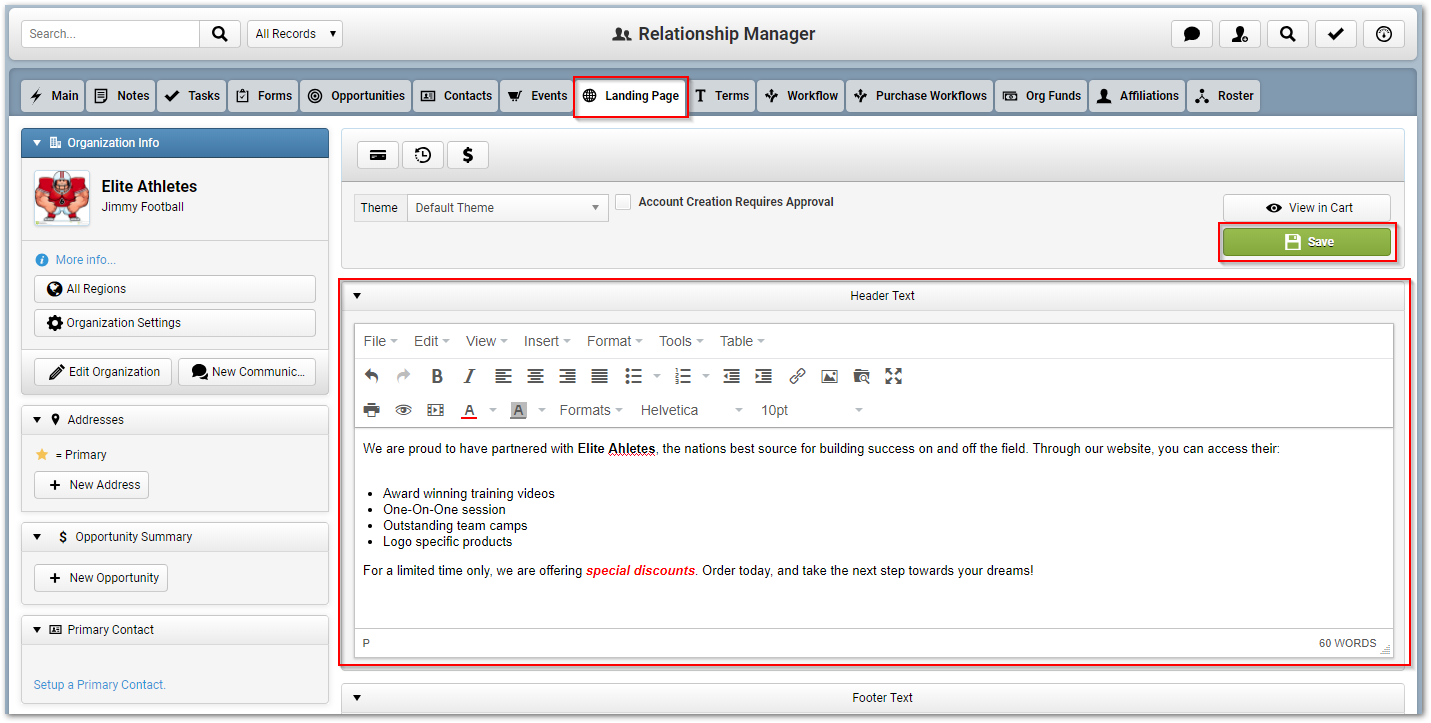Collapse the Opportunity Summary panel
1431x723 pixels.
click(37, 537)
